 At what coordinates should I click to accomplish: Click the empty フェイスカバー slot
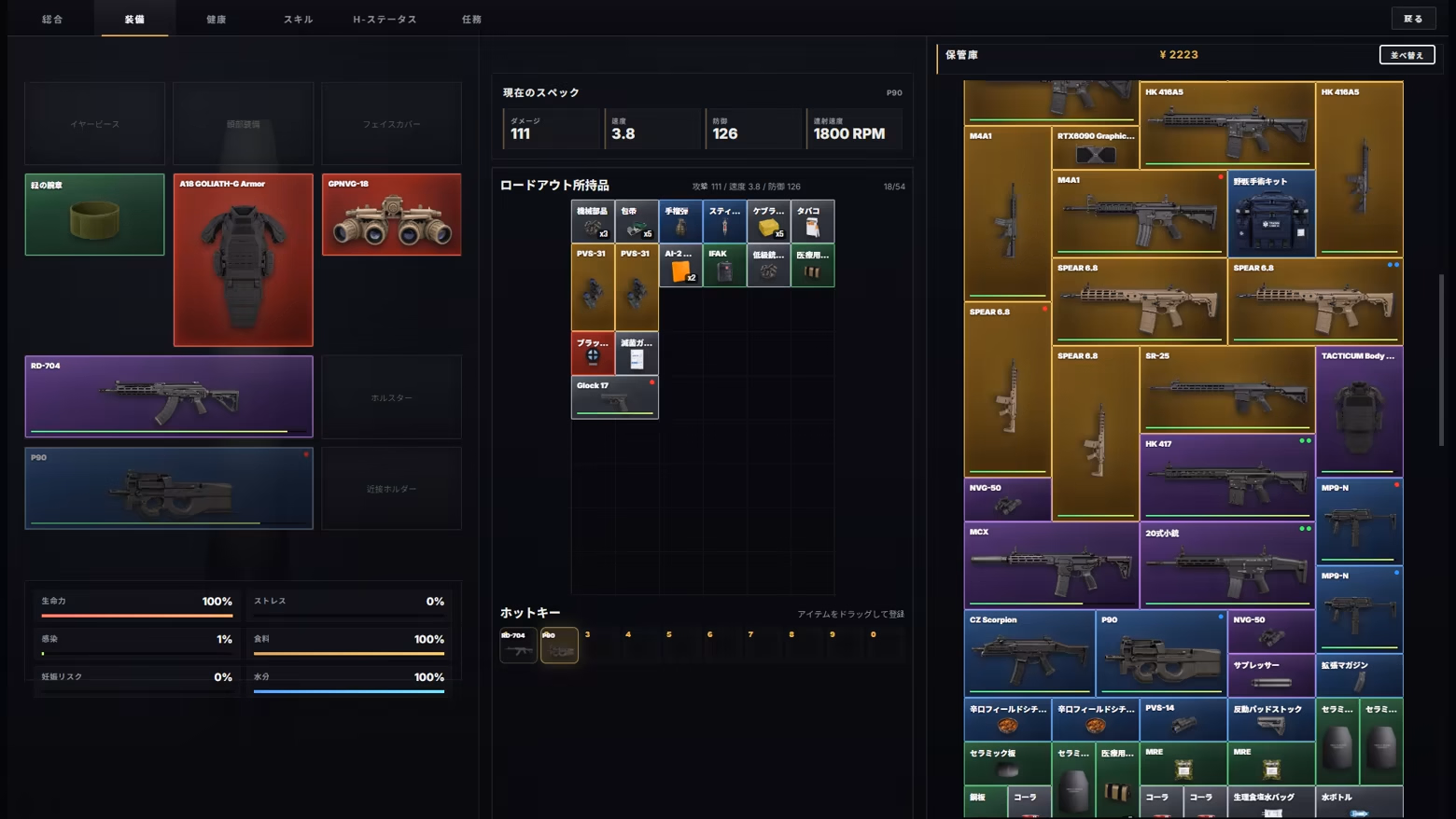pyautogui.click(x=392, y=123)
